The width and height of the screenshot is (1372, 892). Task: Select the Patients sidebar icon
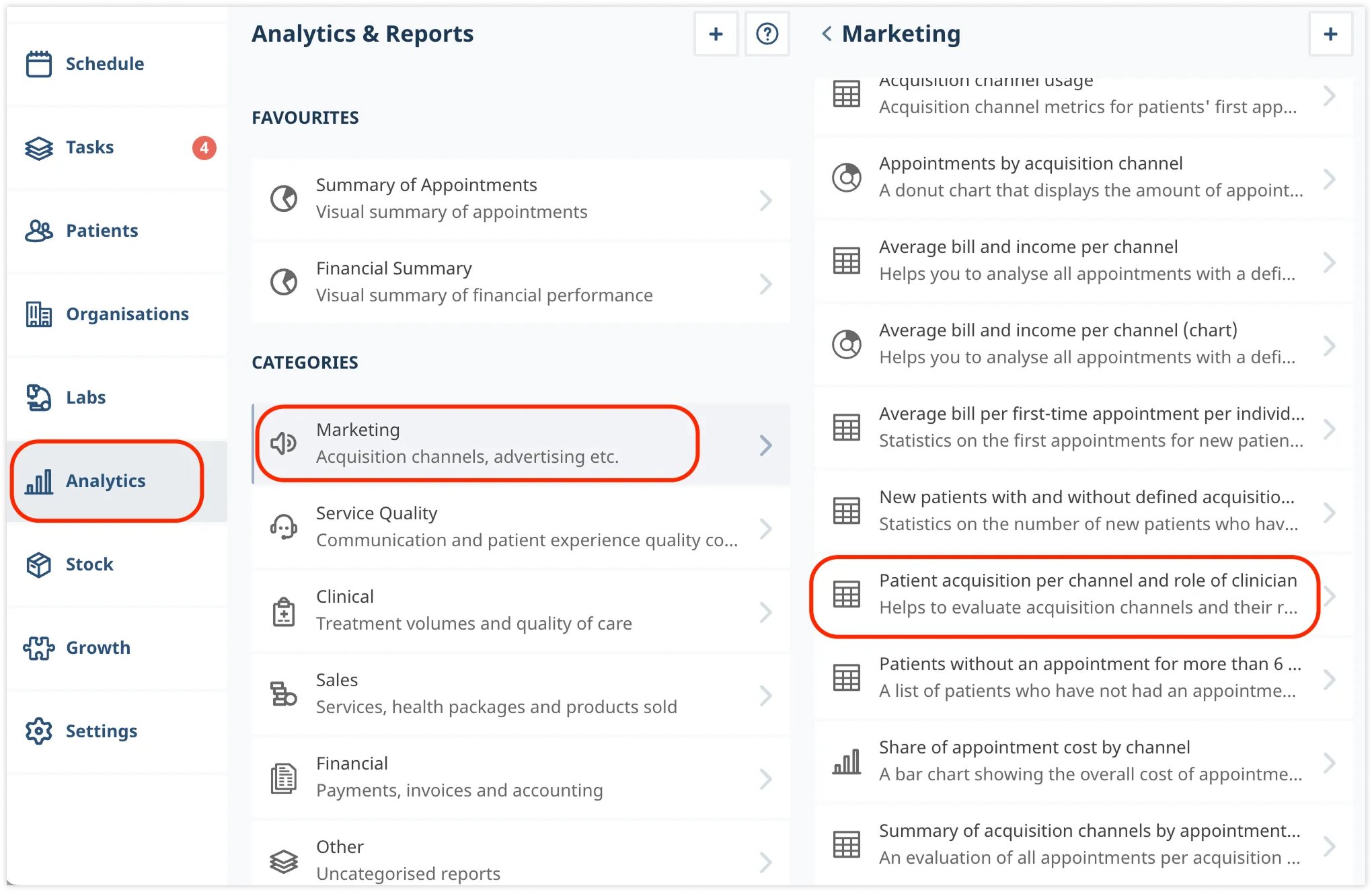pos(38,231)
